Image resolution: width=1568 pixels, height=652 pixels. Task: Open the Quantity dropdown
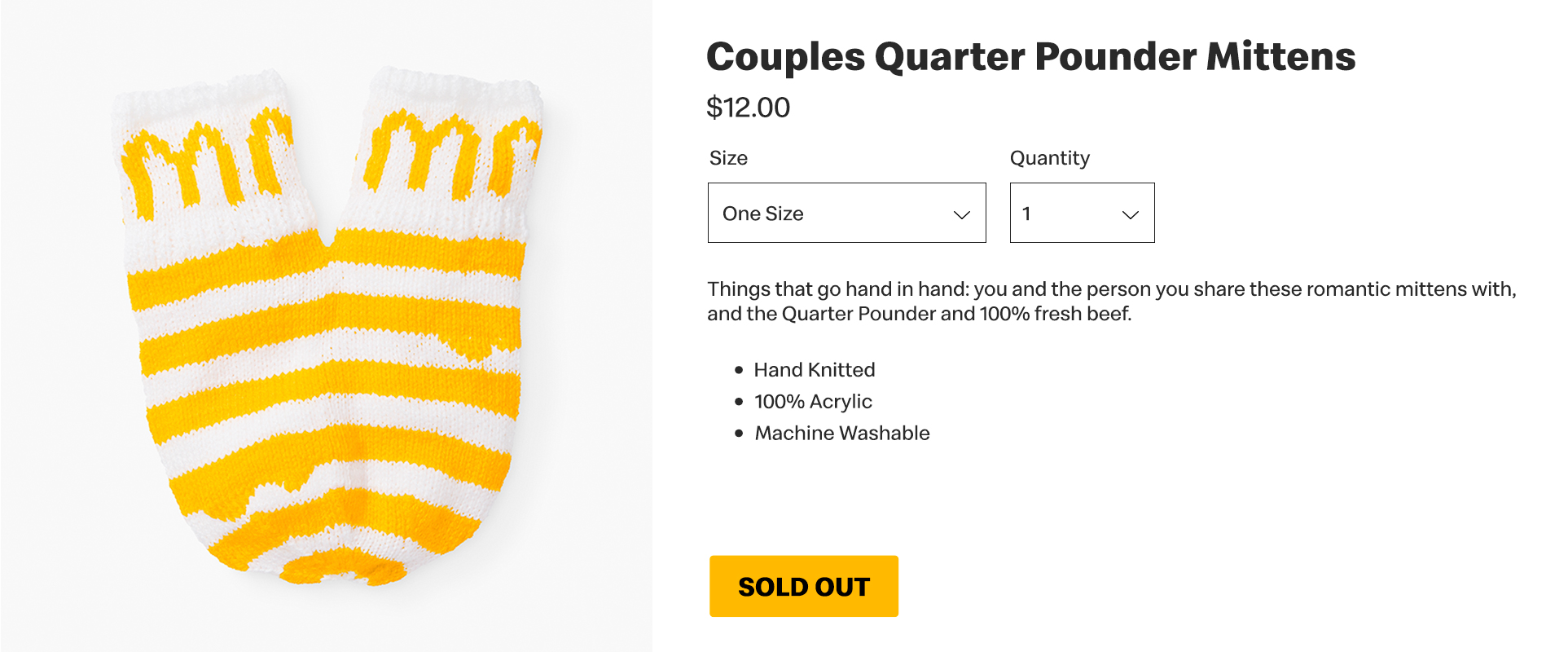[1081, 214]
